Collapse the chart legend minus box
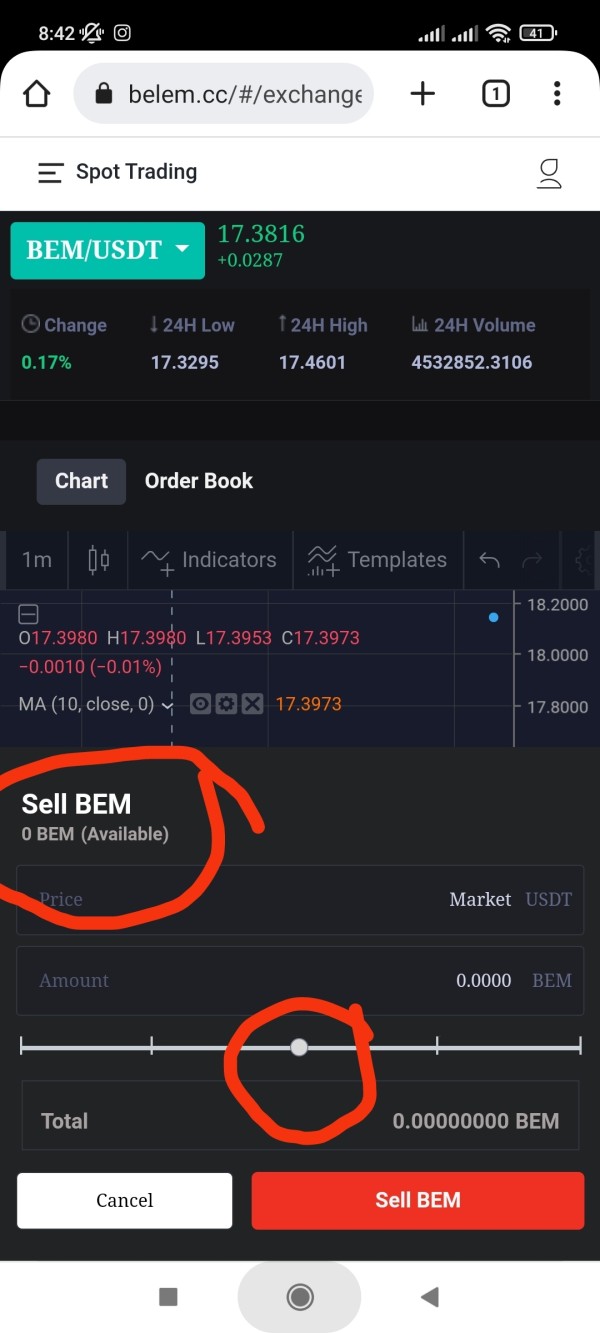This screenshot has height=1333, width=600. point(29,614)
